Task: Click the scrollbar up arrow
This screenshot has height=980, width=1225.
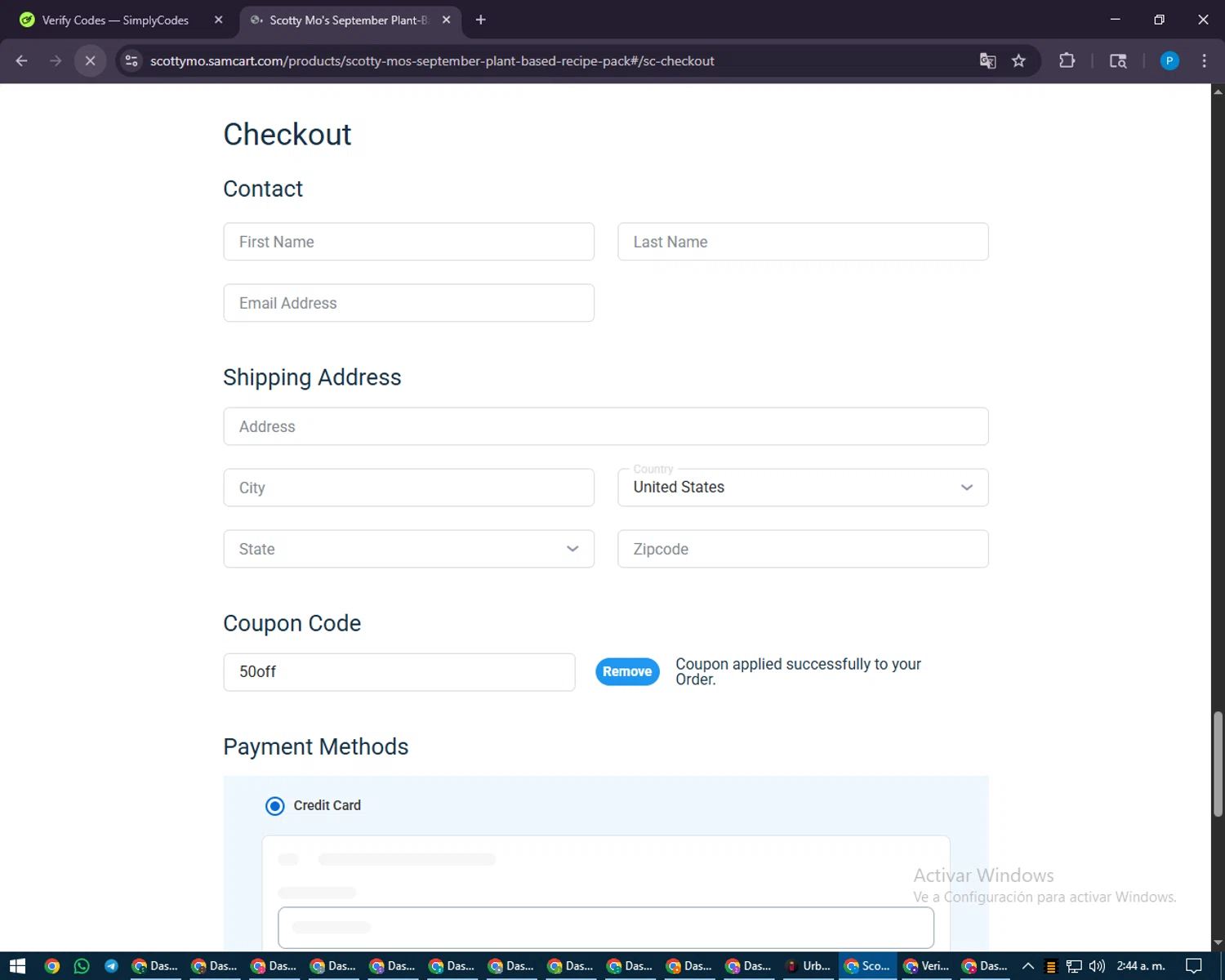Action: click(1218, 91)
